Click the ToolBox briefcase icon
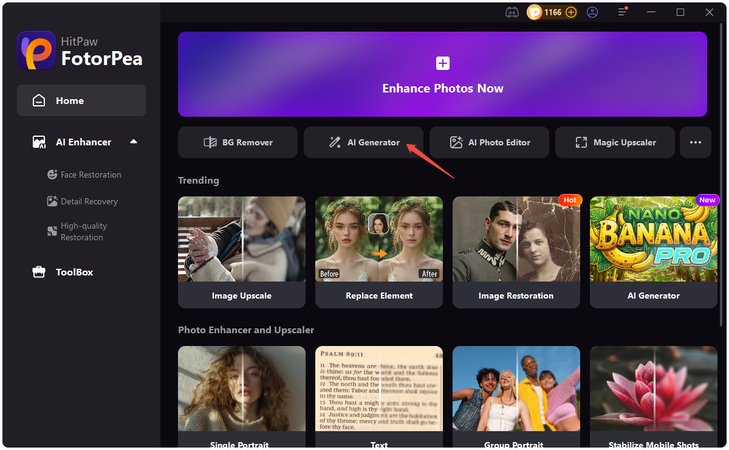The image size is (729, 450). pos(39,272)
